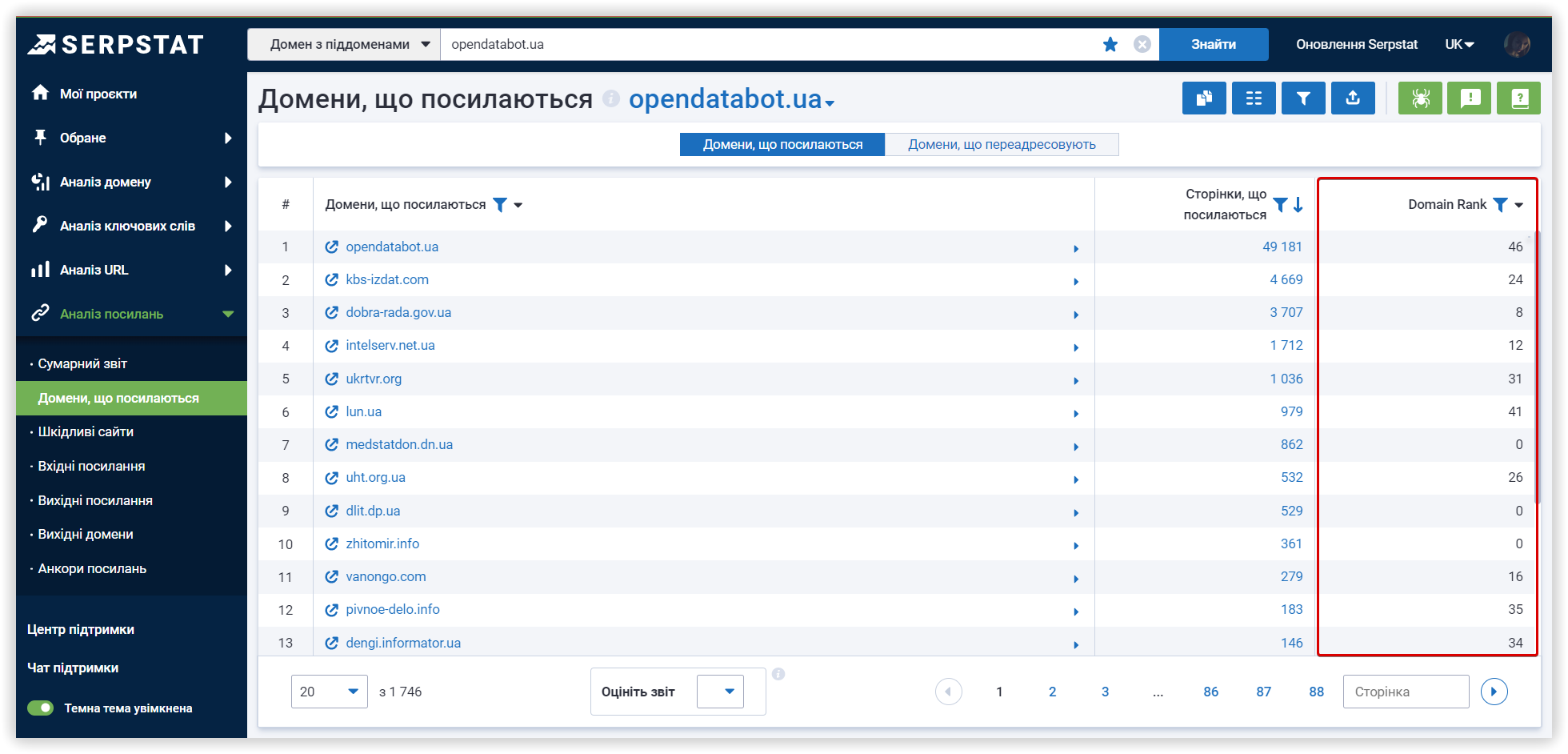Screen dimensions: 1568x754
Task: Open the green help question icon
Action: (1519, 98)
